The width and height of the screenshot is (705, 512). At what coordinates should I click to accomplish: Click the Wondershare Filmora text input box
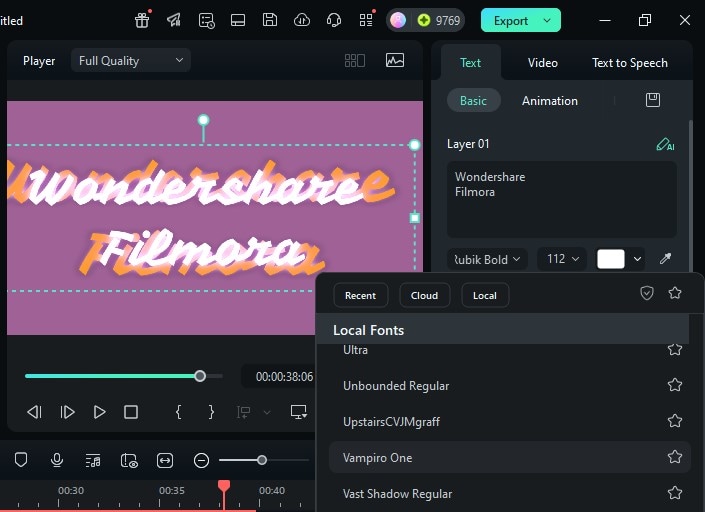562,200
